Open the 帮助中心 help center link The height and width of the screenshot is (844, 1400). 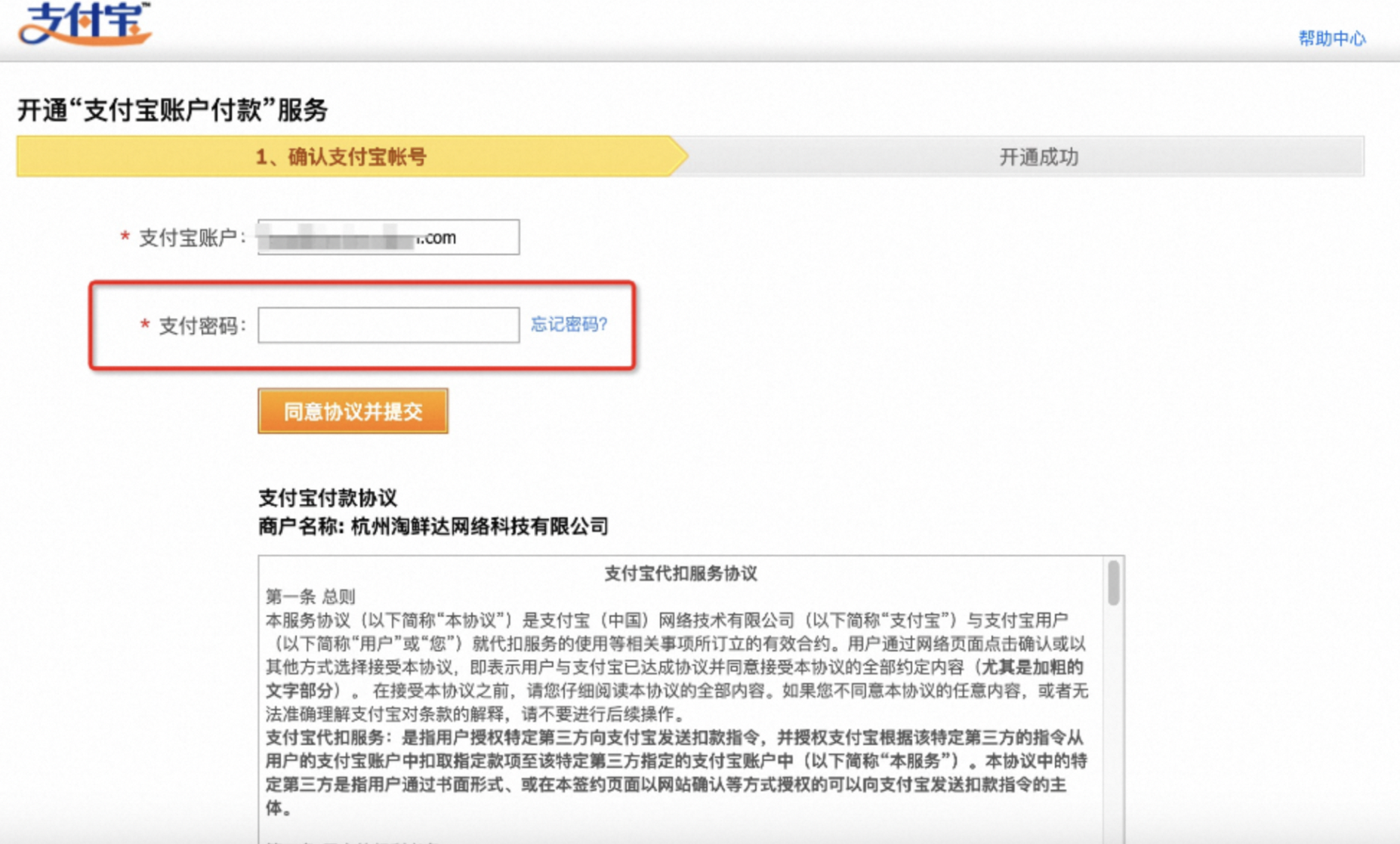[x=1332, y=39]
